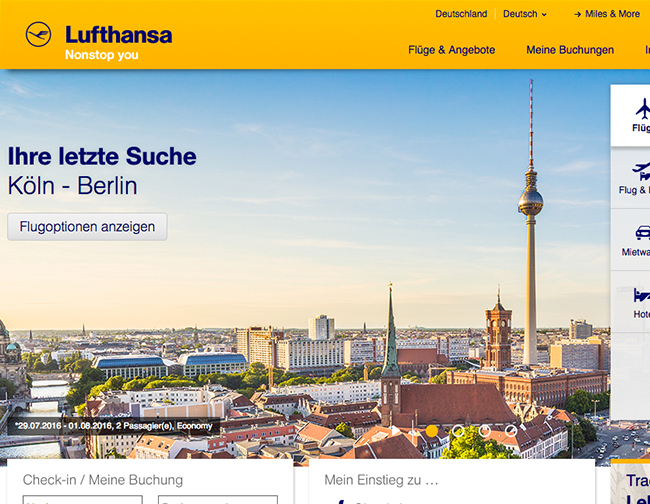Select the Hotel bed tab icon
The image size is (650, 504).
[642, 295]
